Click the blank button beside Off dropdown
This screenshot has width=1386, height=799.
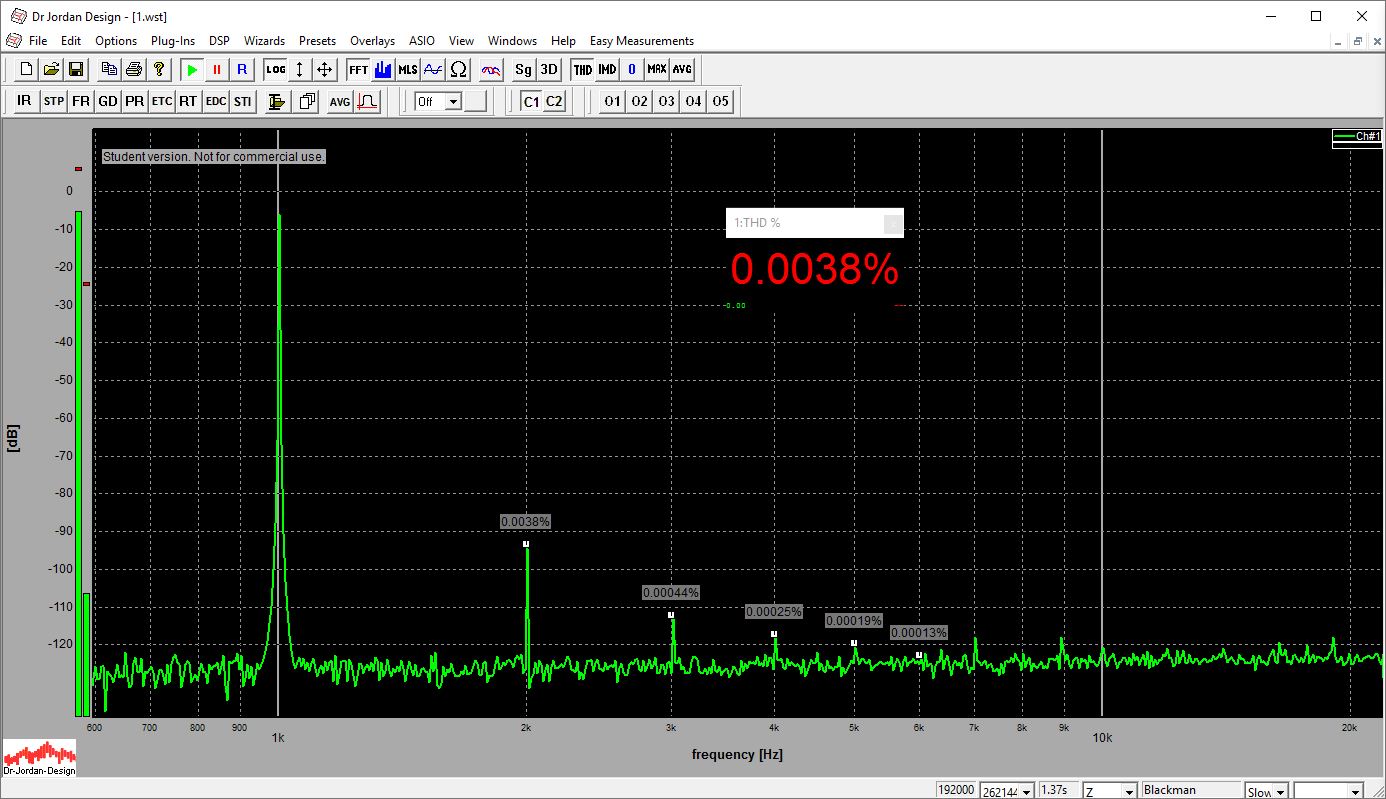pos(475,101)
